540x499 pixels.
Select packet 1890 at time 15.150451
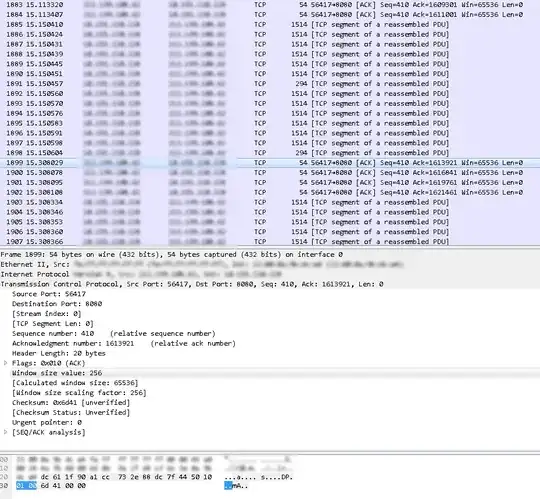[x=270, y=74]
